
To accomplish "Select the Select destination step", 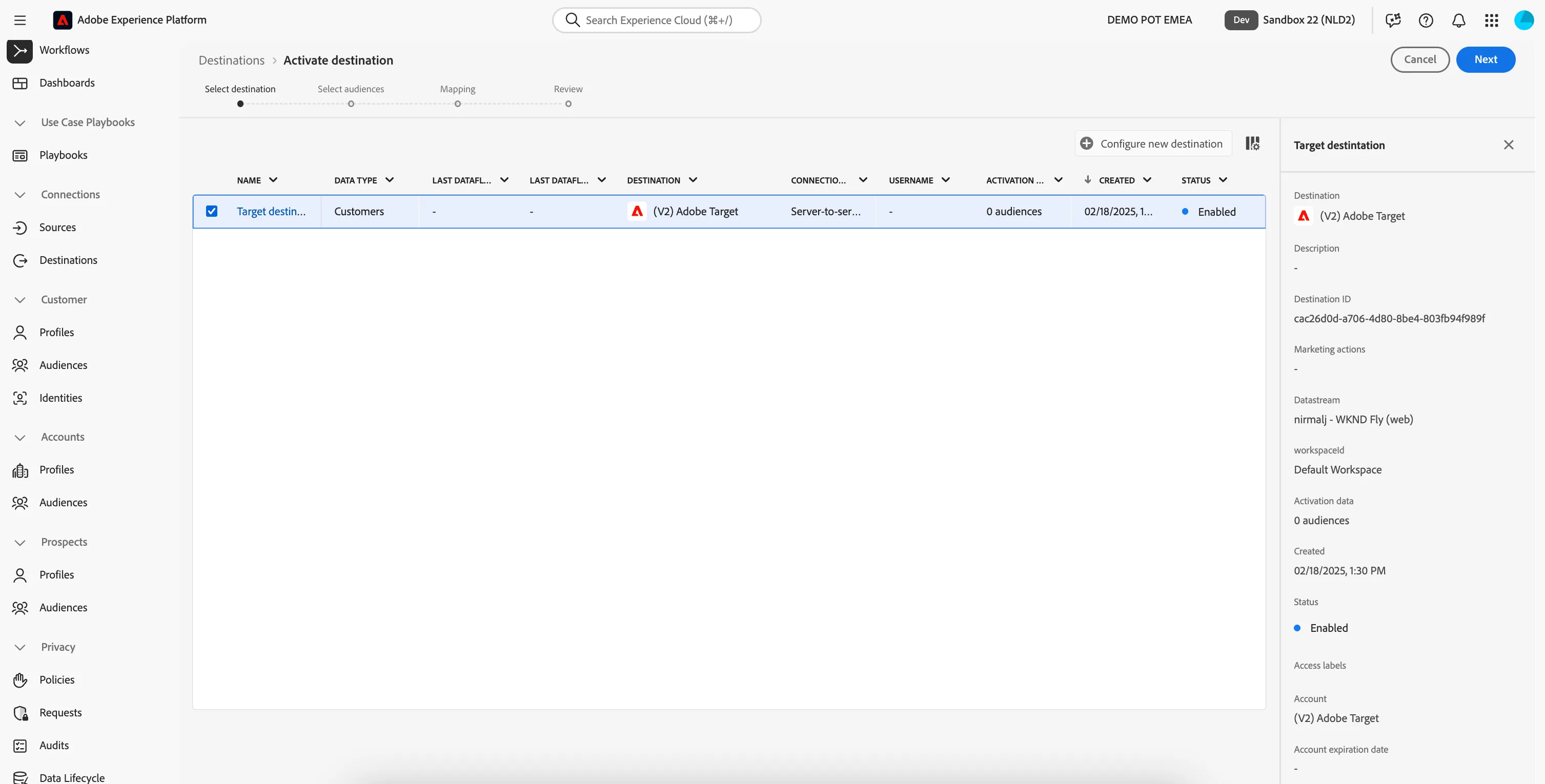I will (240, 95).
